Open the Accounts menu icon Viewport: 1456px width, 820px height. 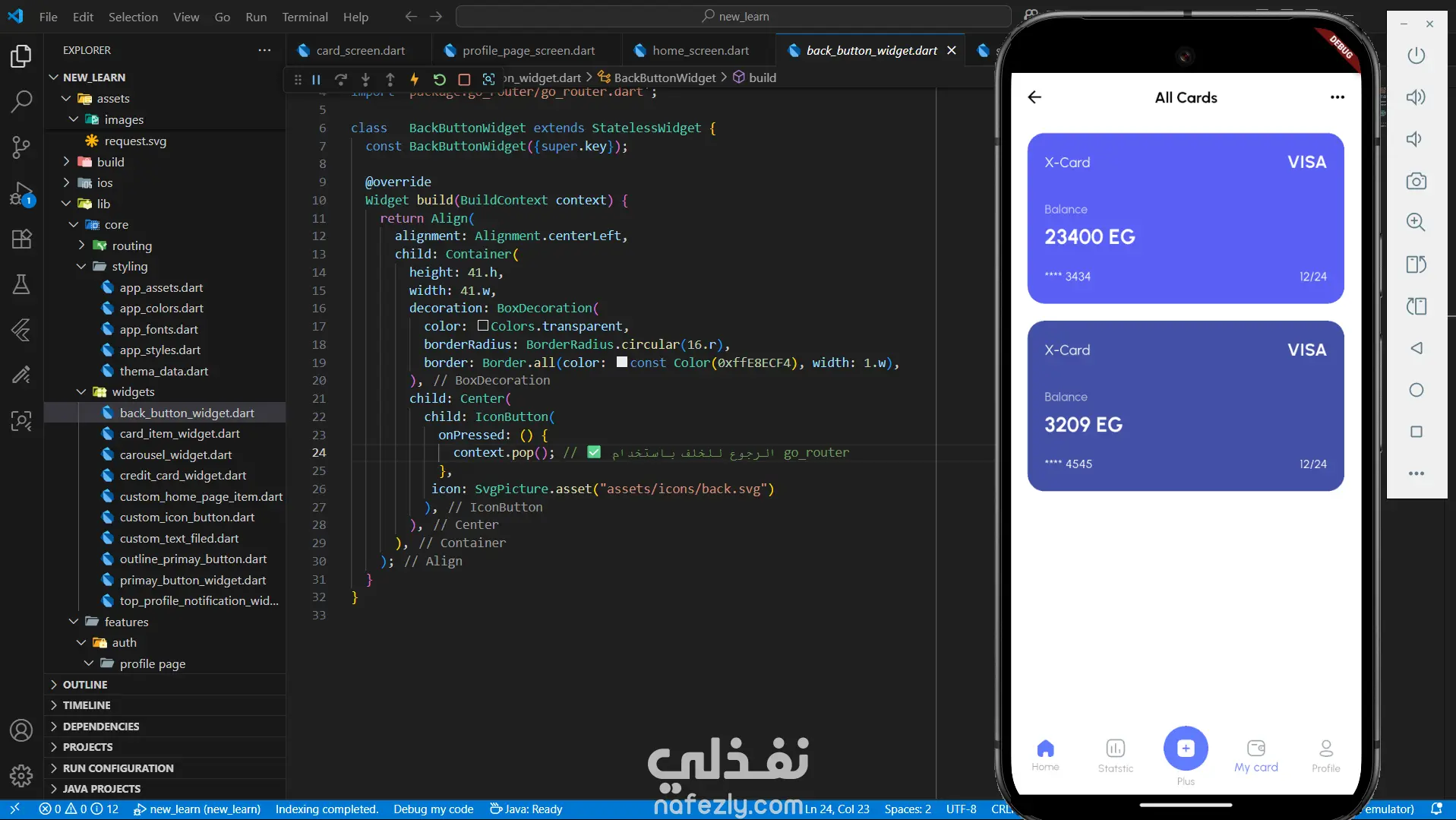pos(21,730)
